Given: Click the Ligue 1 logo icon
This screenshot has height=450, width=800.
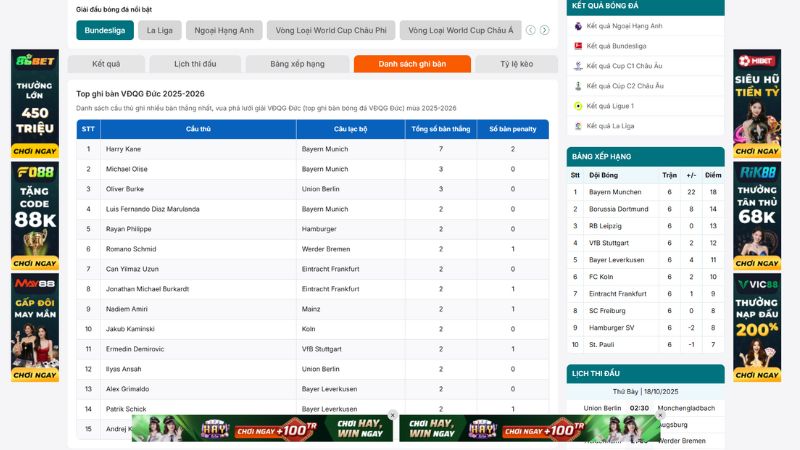Looking at the screenshot, I should (578, 106).
